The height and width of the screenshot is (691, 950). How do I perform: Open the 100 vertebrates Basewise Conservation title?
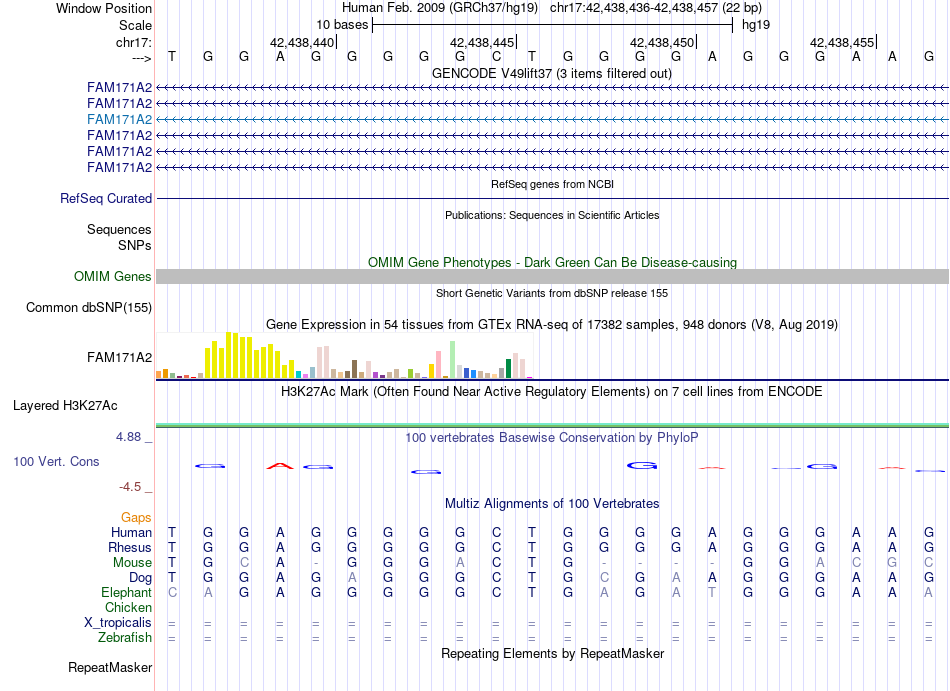(x=552, y=437)
